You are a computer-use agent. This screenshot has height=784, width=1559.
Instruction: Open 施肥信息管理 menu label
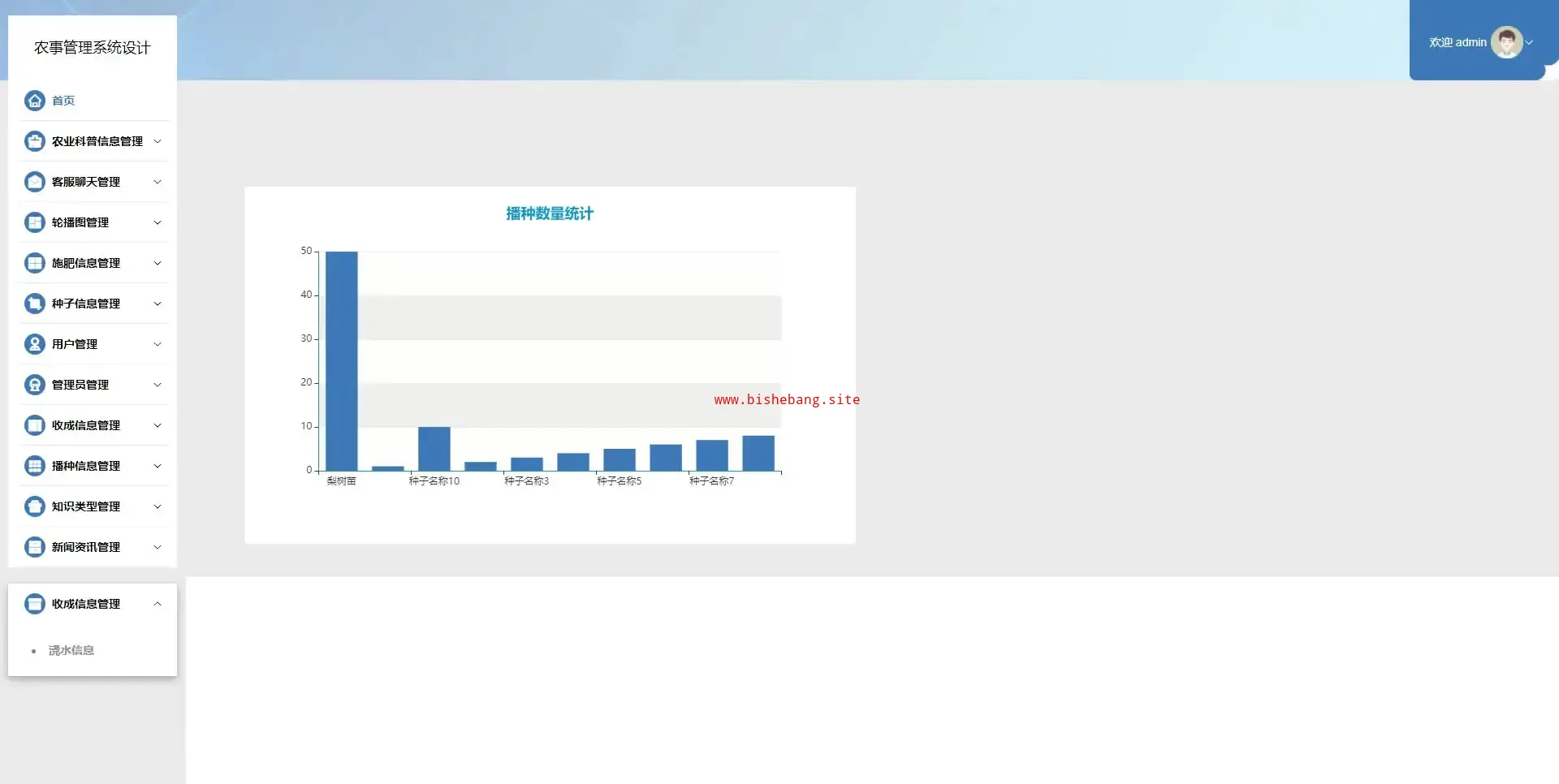pos(86,263)
